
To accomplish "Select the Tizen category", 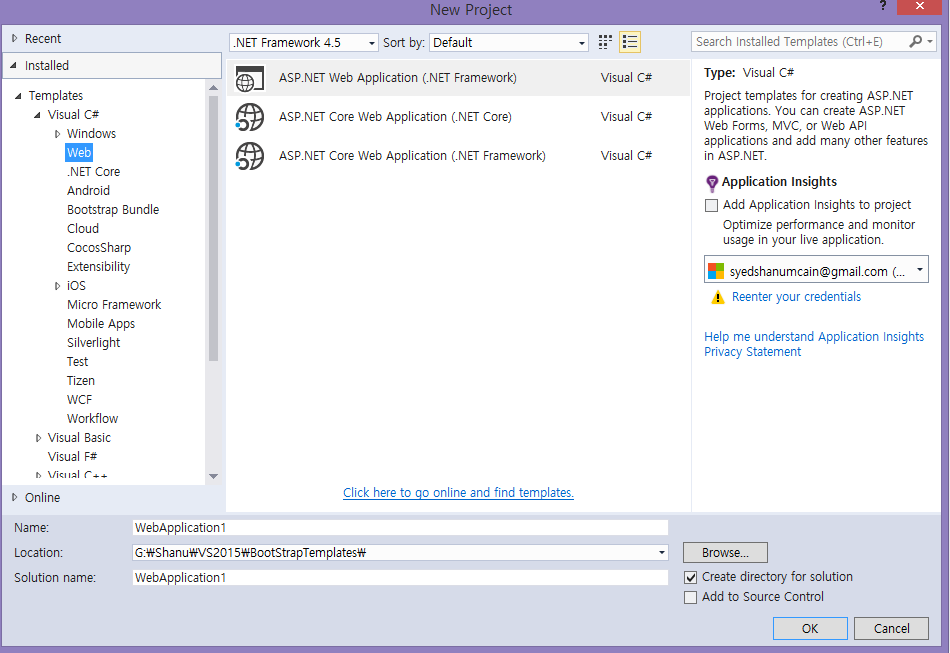I will 81,381.
